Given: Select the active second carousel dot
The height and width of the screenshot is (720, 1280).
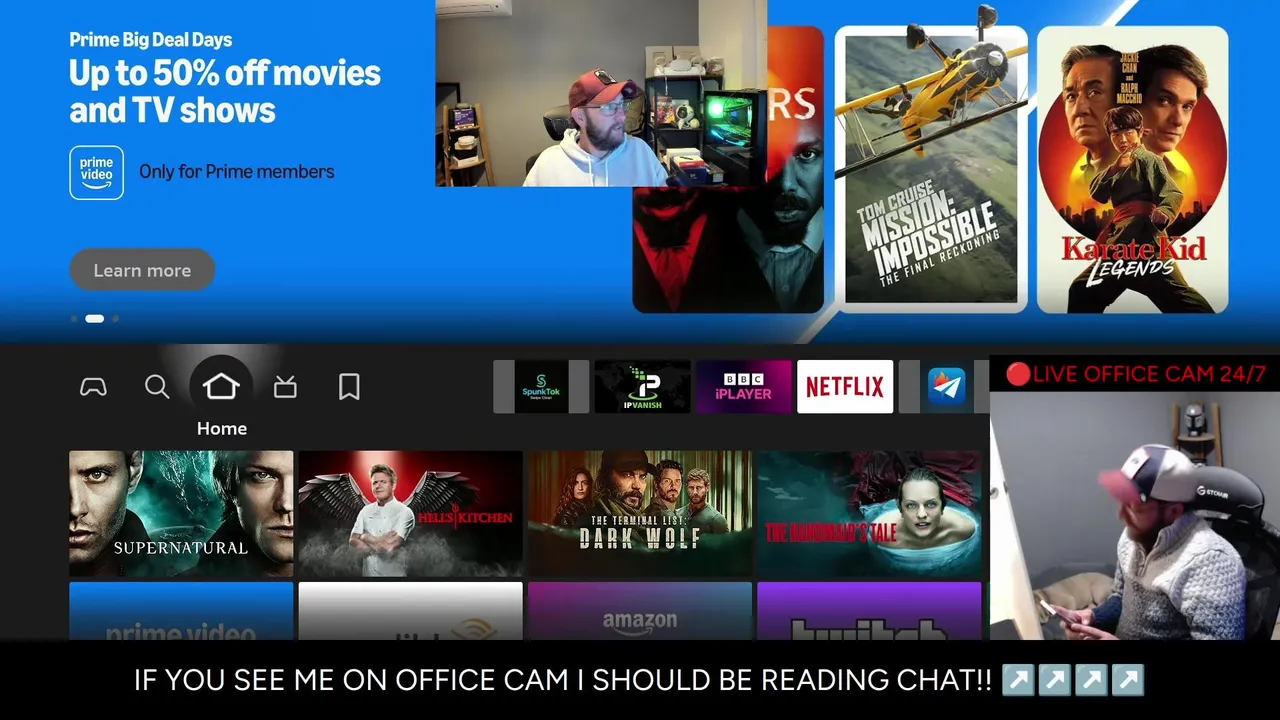Looking at the screenshot, I should coord(94,319).
